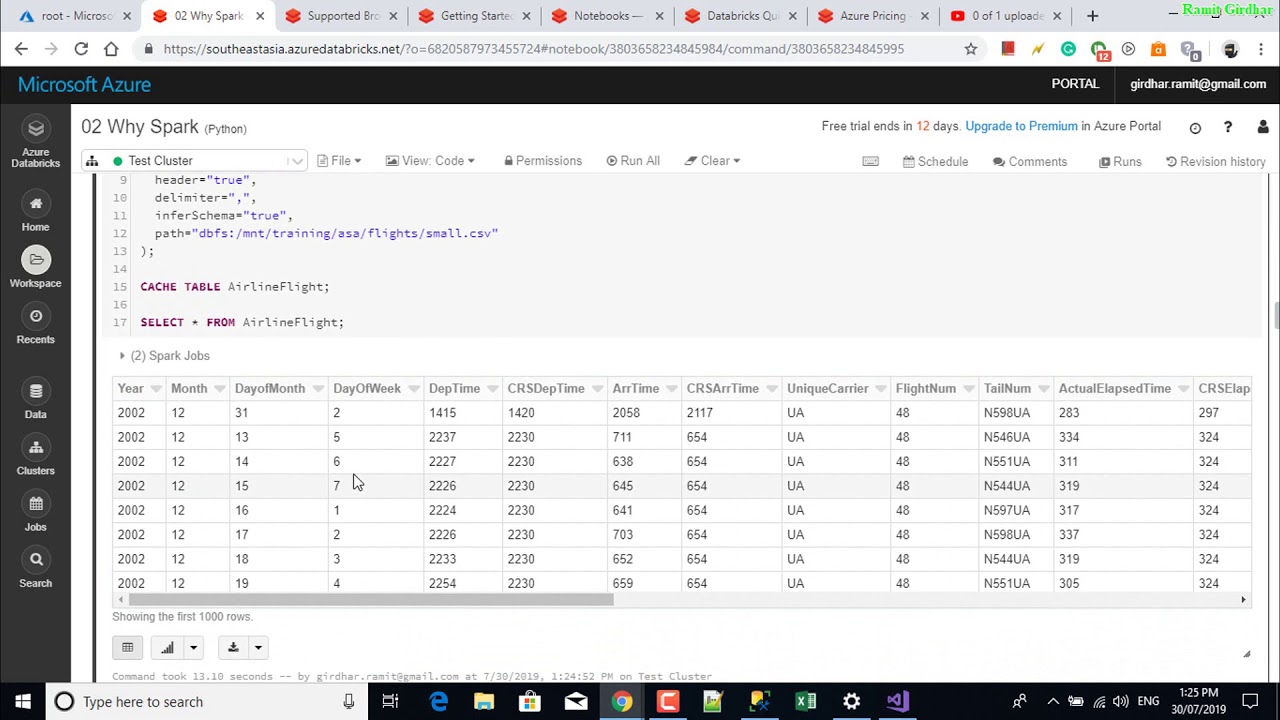The image size is (1280, 720).
Task: Click the Windows search box
Action: pos(205,701)
